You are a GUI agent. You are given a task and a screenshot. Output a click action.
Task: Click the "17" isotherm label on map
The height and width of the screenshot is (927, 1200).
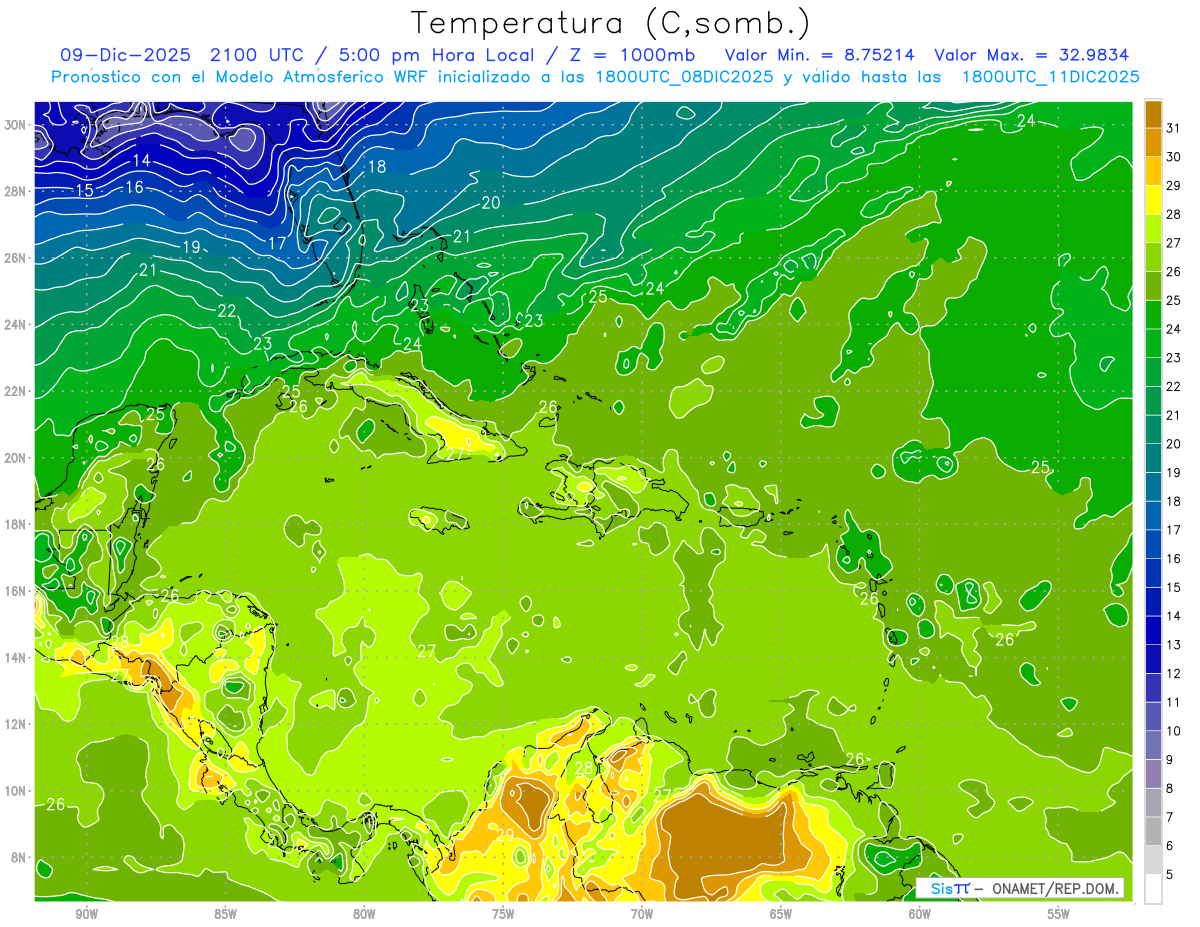pos(277,243)
